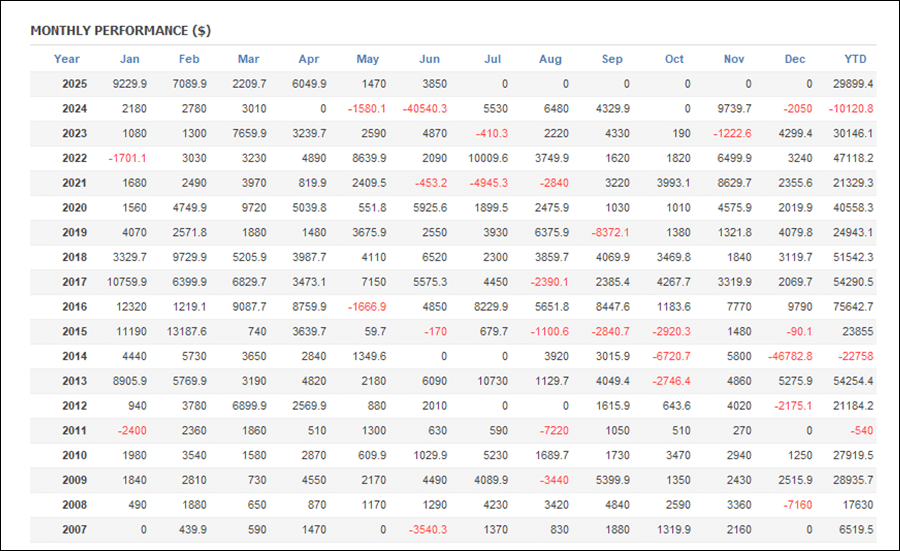Click the 2011 YTD value -540

862,430
